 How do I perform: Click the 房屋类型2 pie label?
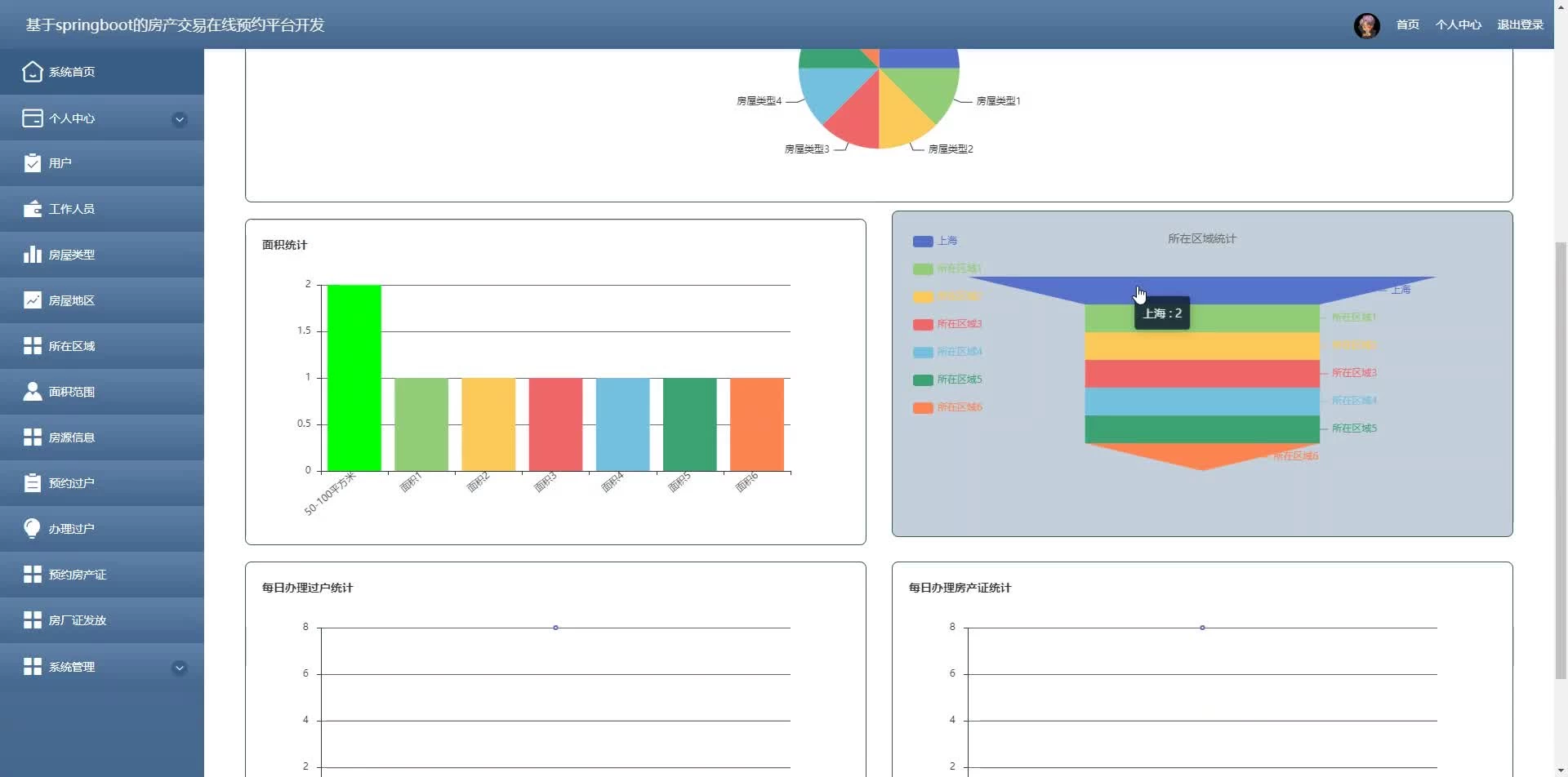click(x=951, y=149)
